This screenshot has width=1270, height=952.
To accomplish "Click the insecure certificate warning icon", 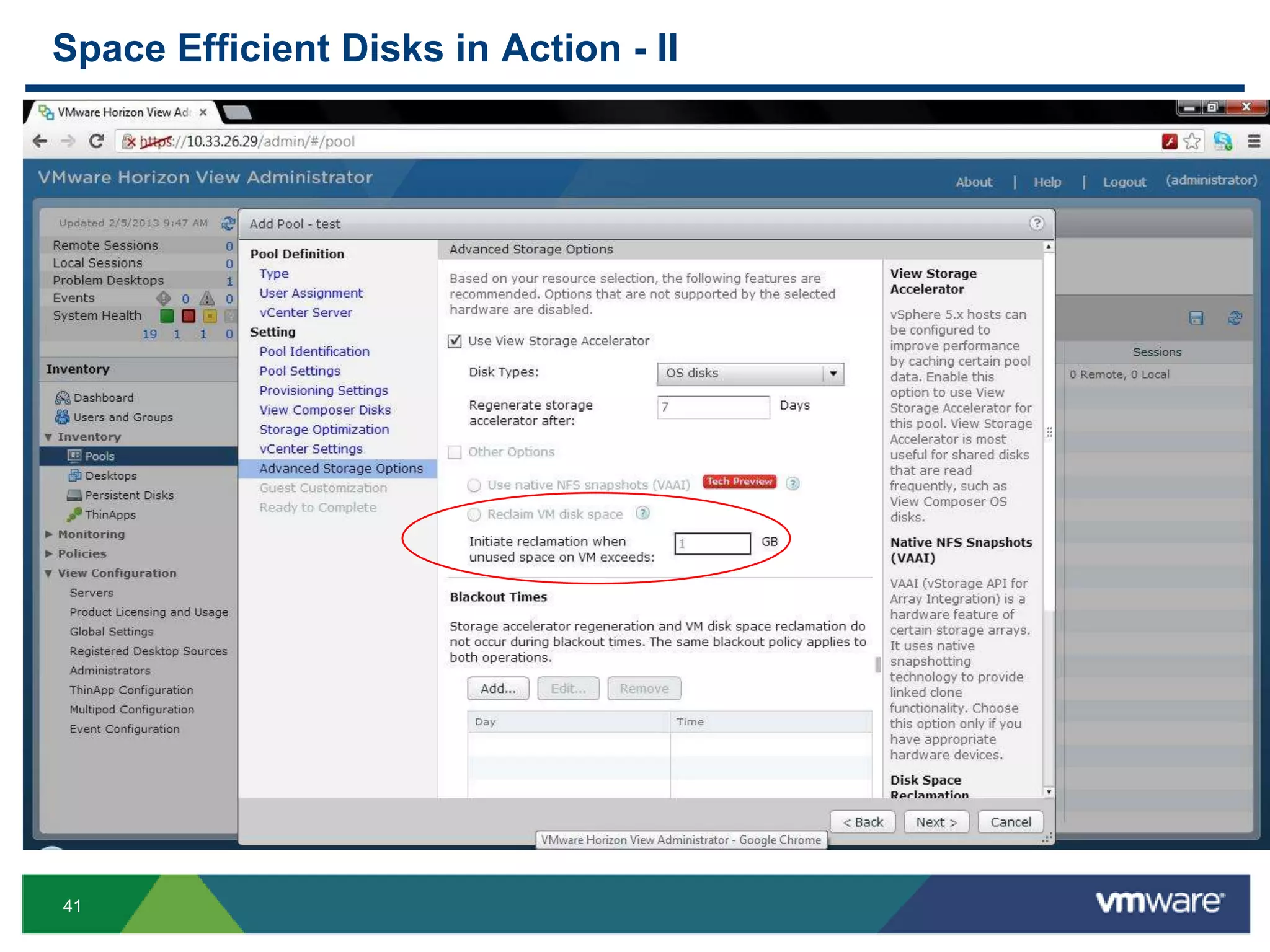I will 128,141.
